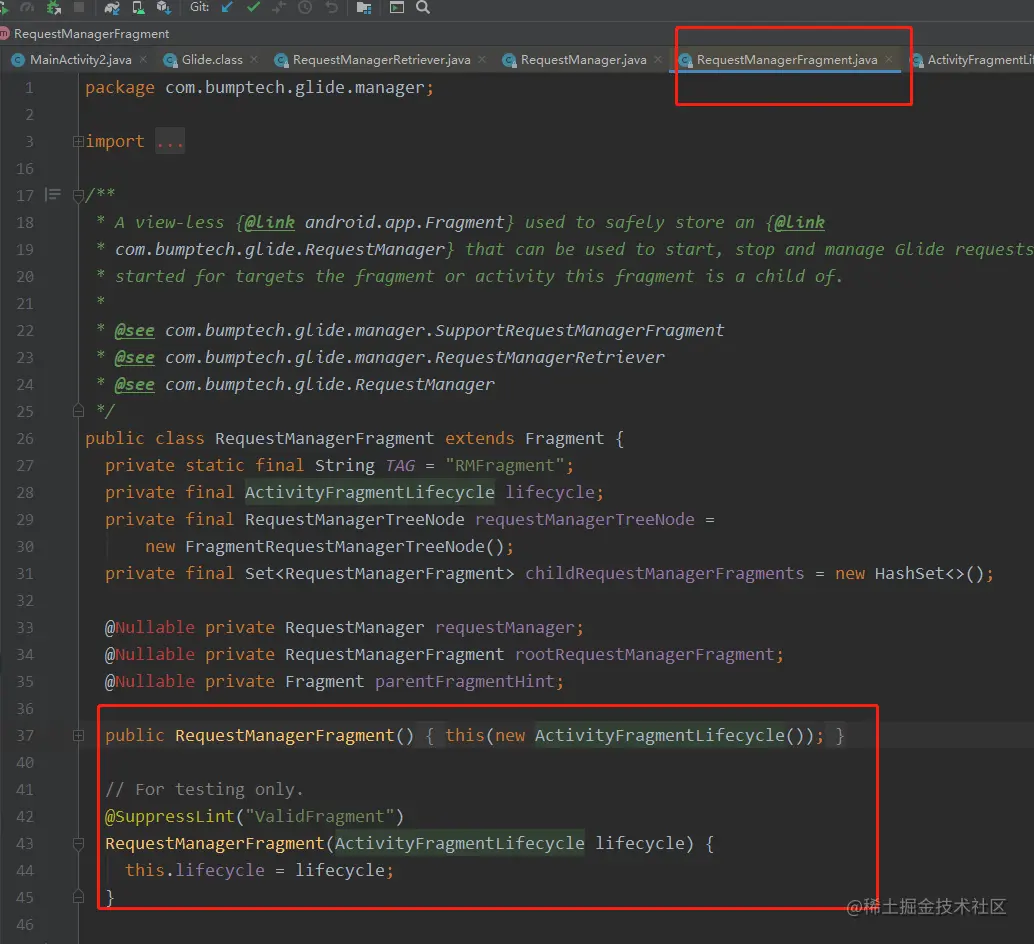Click @see tag on line 24
The image size is (1034, 944).
(x=135, y=384)
